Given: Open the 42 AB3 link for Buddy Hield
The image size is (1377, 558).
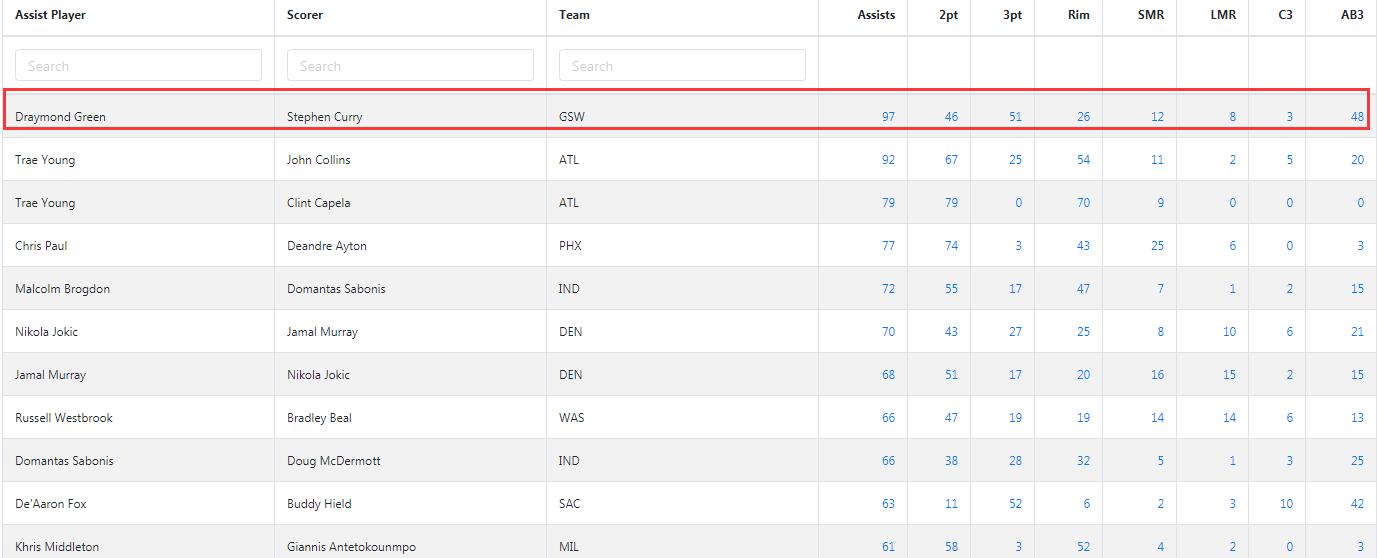Looking at the screenshot, I should coord(1357,504).
